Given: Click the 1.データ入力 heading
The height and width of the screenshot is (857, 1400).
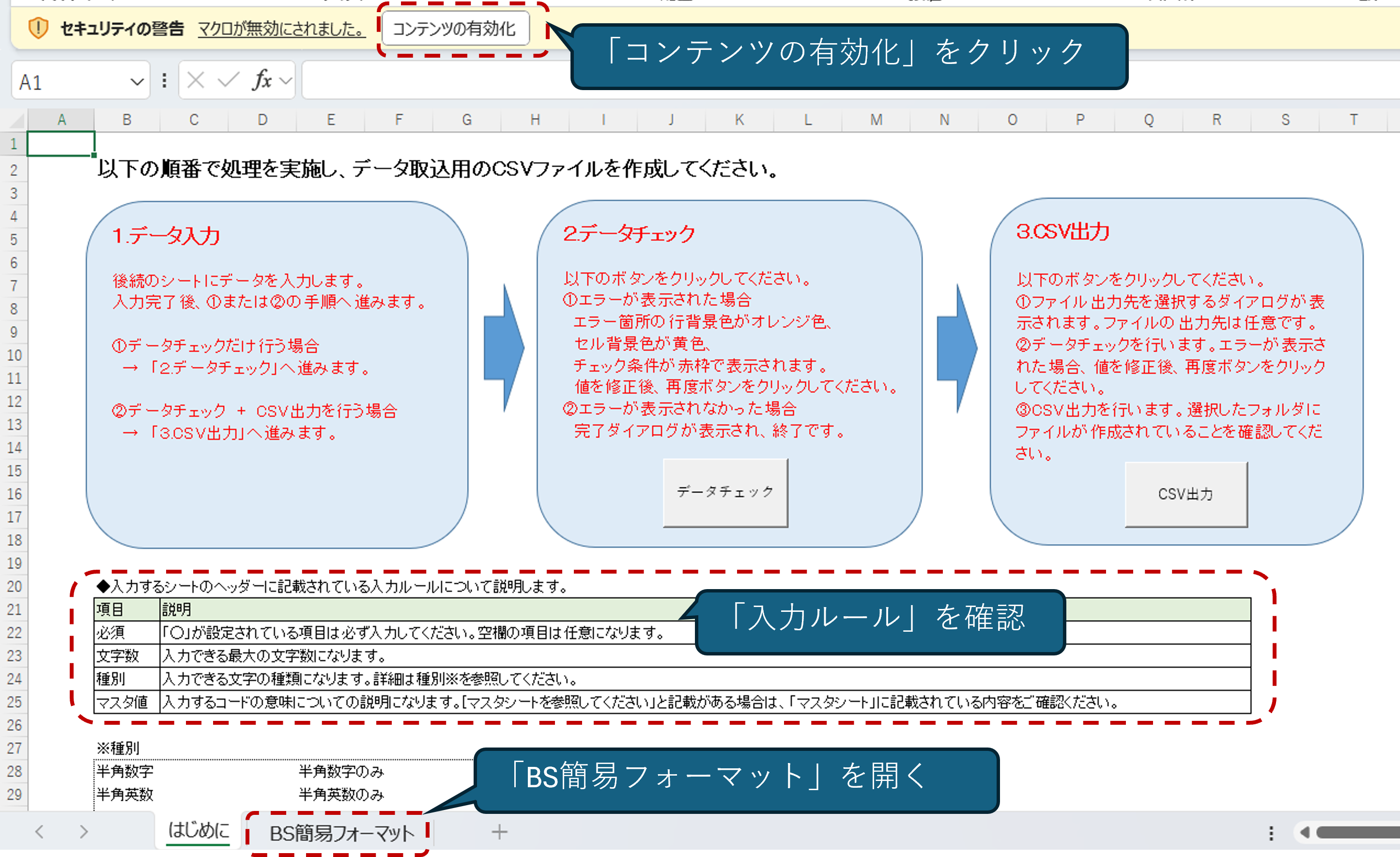Looking at the screenshot, I should point(166,235).
